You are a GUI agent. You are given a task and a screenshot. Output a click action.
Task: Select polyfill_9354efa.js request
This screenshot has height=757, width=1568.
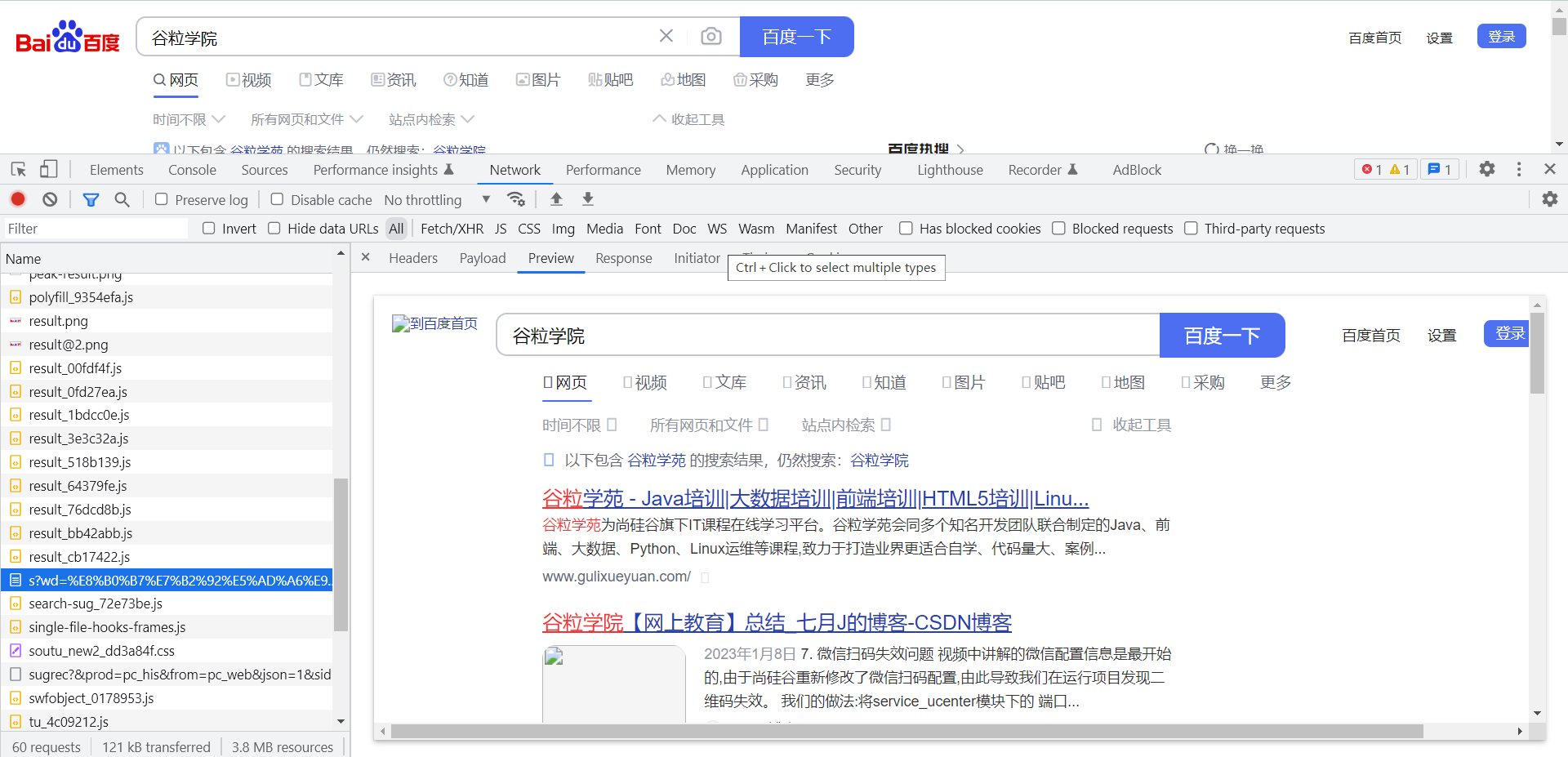[x=167, y=297]
